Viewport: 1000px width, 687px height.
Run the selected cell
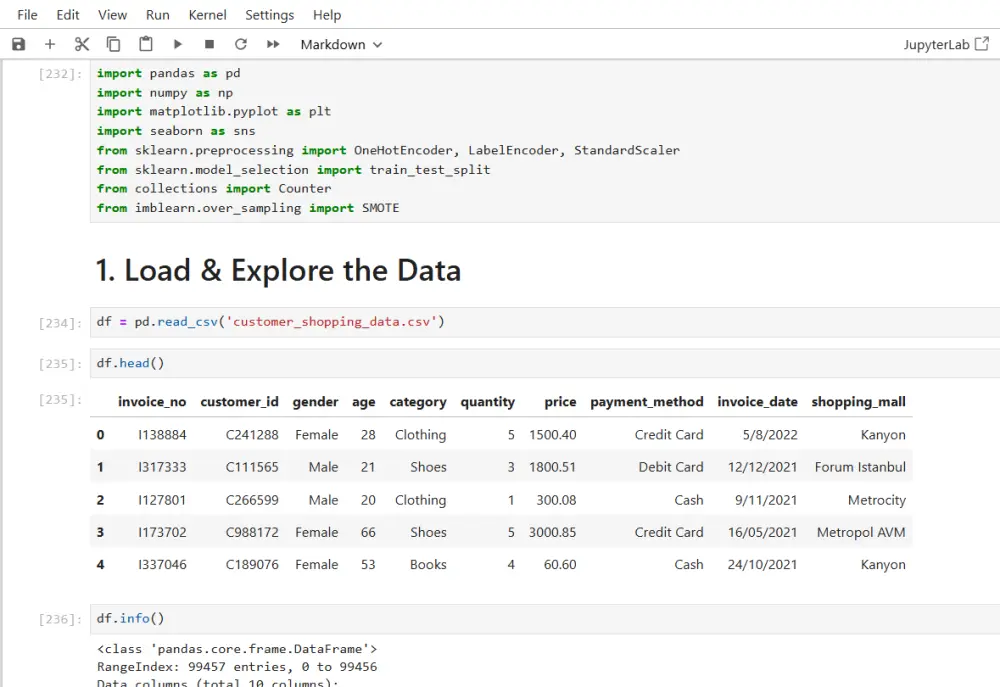tap(178, 44)
